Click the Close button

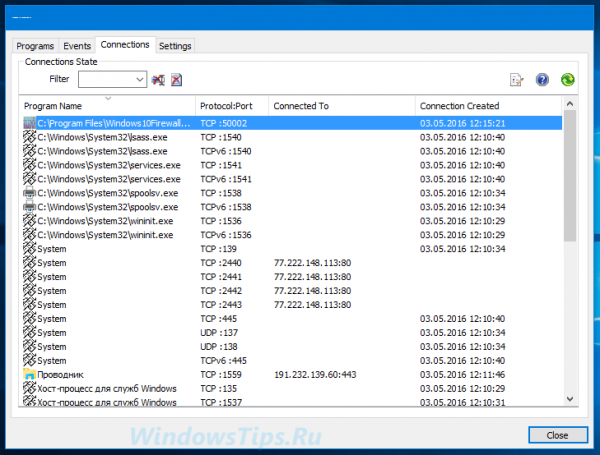pyautogui.click(x=558, y=435)
